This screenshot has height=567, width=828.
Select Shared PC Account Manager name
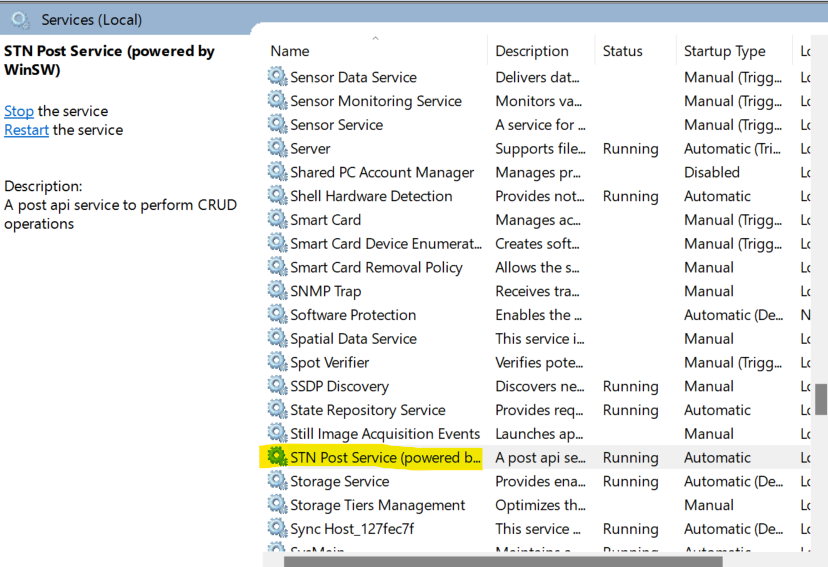(382, 173)
